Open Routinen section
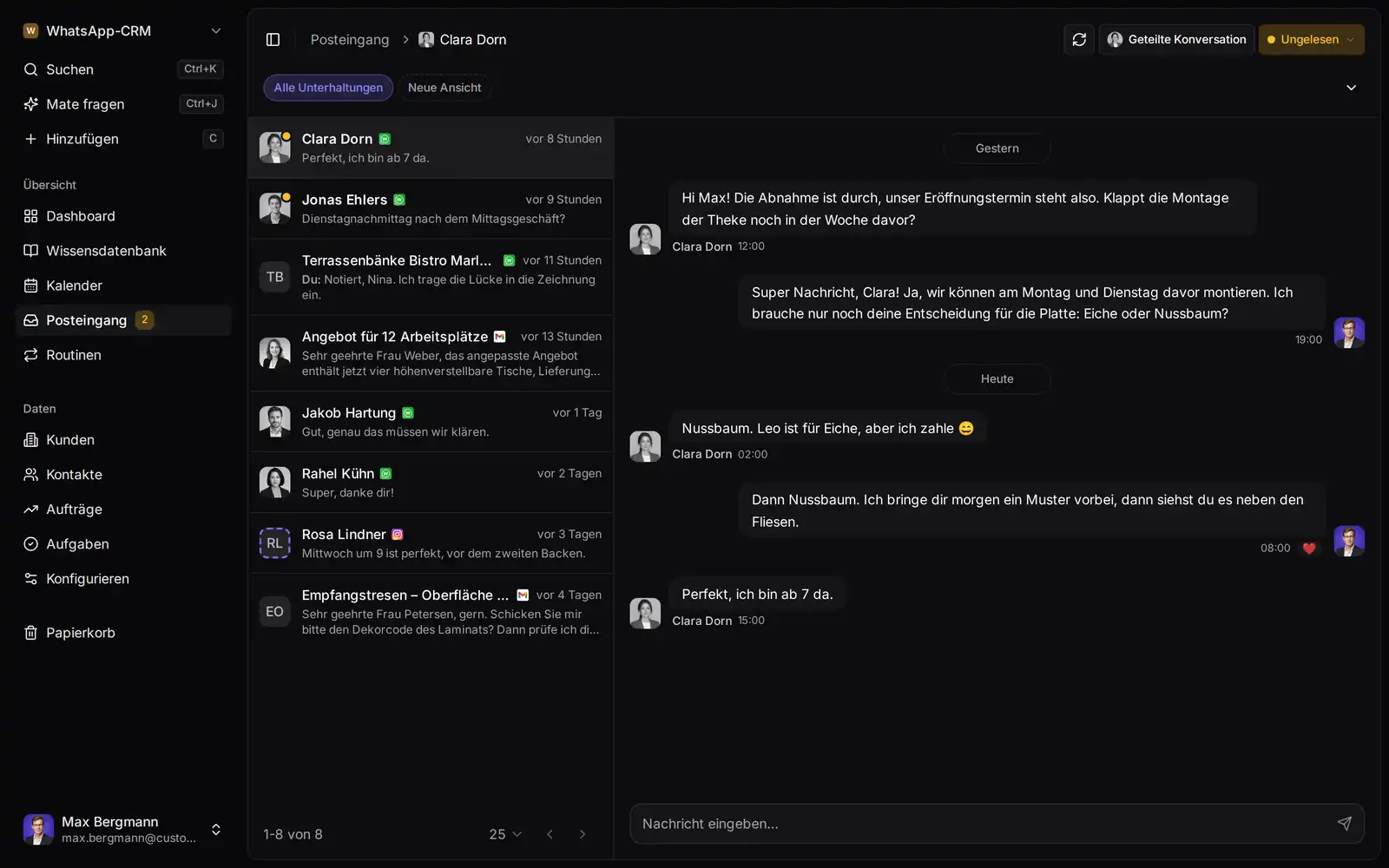Viewport: 1389px width, 868px height. tap(123, 355)
